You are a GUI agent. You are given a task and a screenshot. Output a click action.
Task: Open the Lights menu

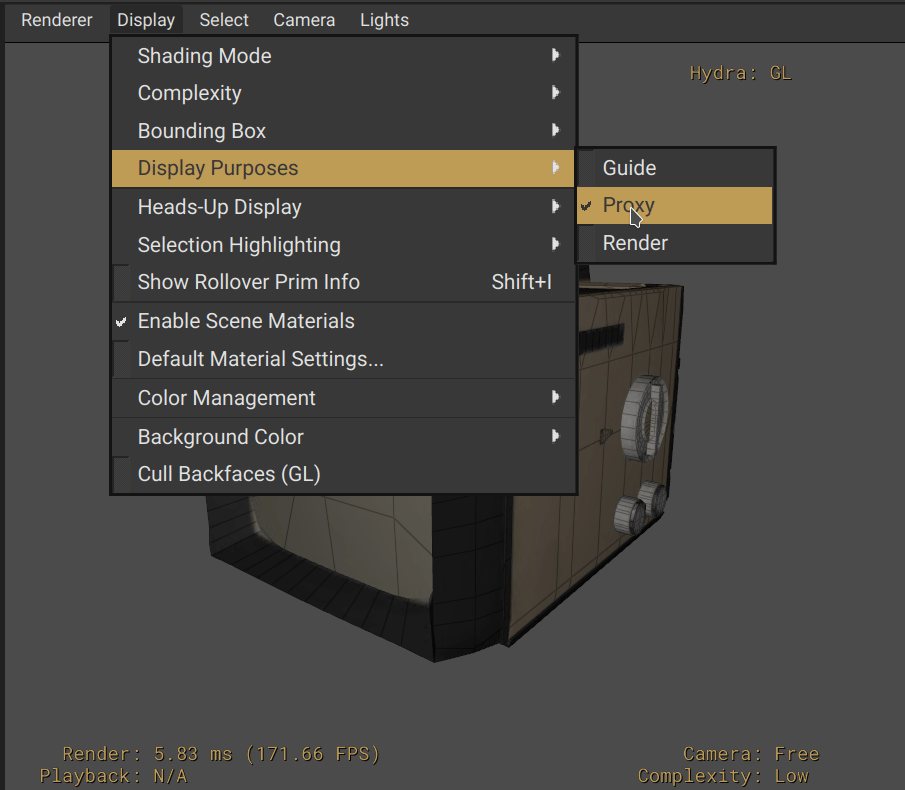click(x=384, y=20)
